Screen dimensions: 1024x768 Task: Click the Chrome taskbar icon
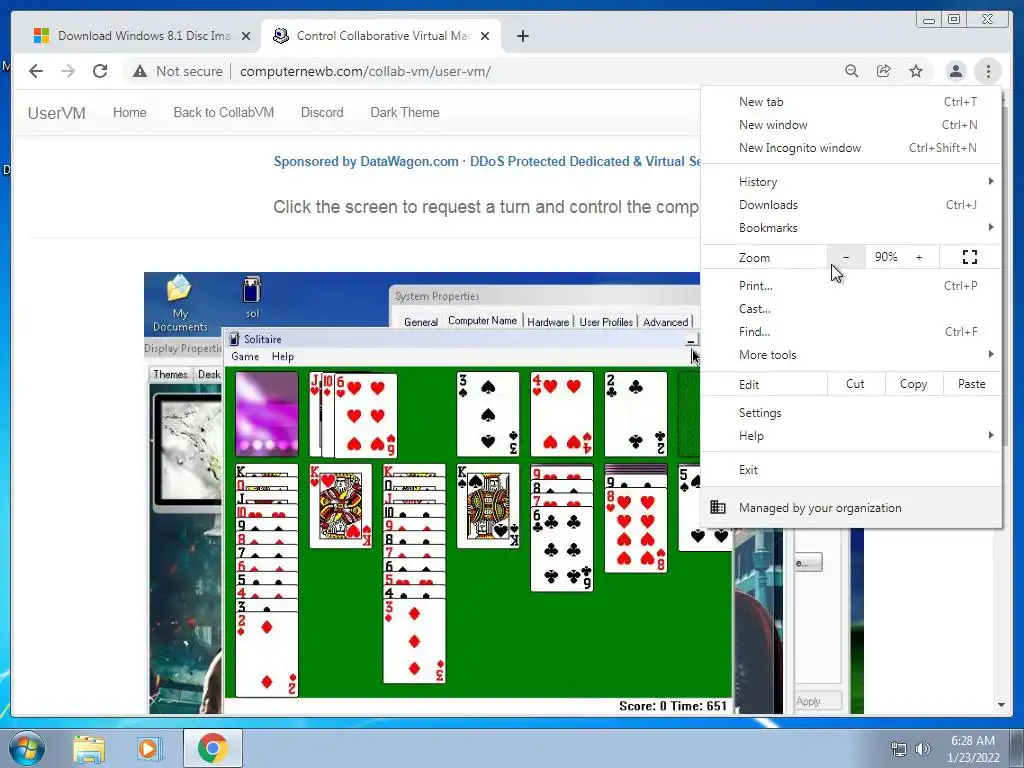coord(213,748)
